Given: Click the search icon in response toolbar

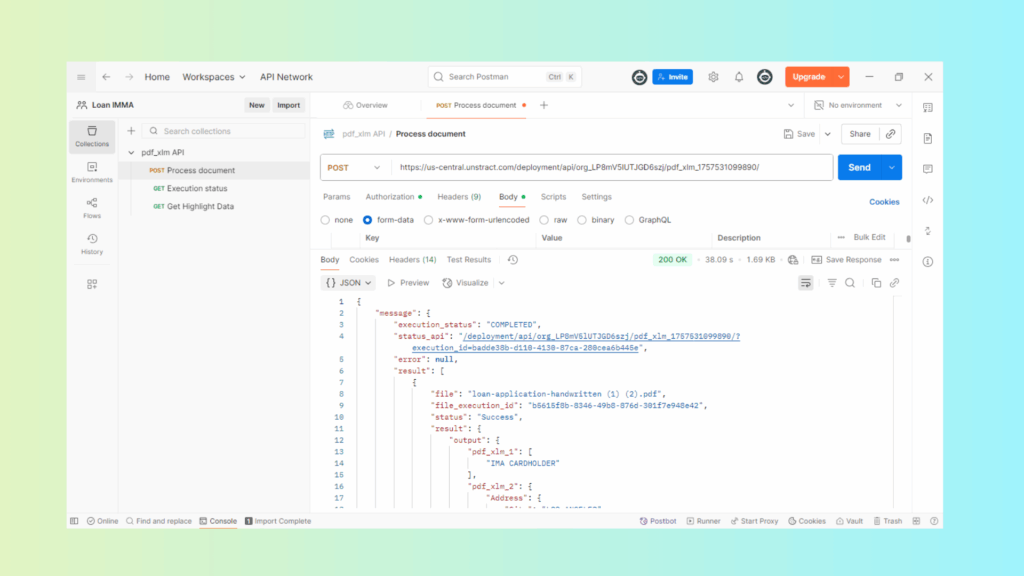Looking at the screenshot, I should (x=850, y=283).
